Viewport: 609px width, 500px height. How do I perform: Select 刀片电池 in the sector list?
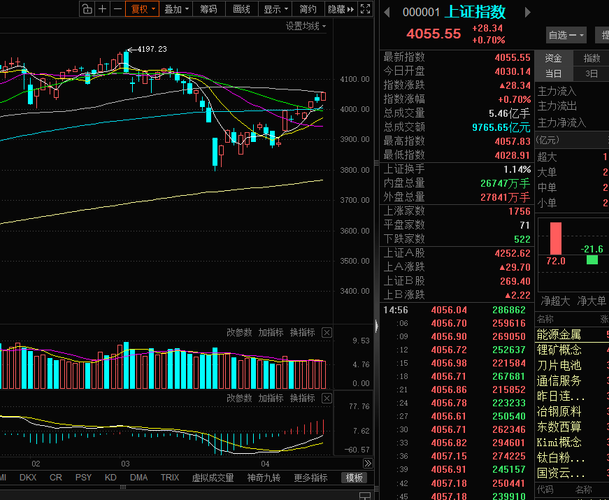[x=559, y=366]
